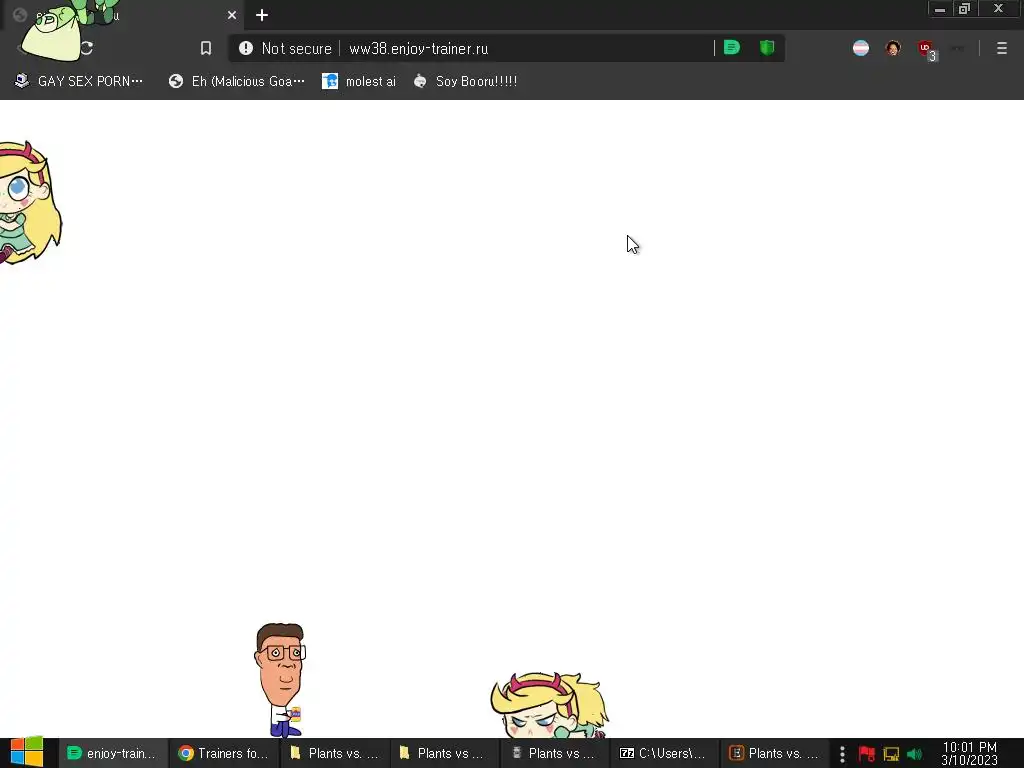1024x768 pixels.
Task: Click the pink and blue striped extension
Action: coord(861,48)
